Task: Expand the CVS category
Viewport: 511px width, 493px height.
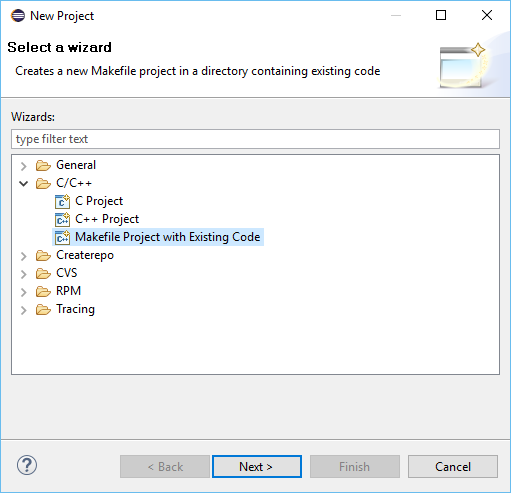Action: coord(24,274)
